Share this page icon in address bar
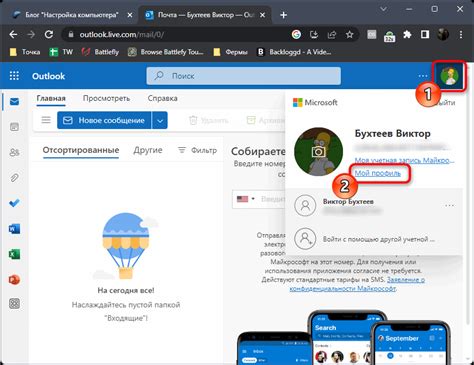 332,34
